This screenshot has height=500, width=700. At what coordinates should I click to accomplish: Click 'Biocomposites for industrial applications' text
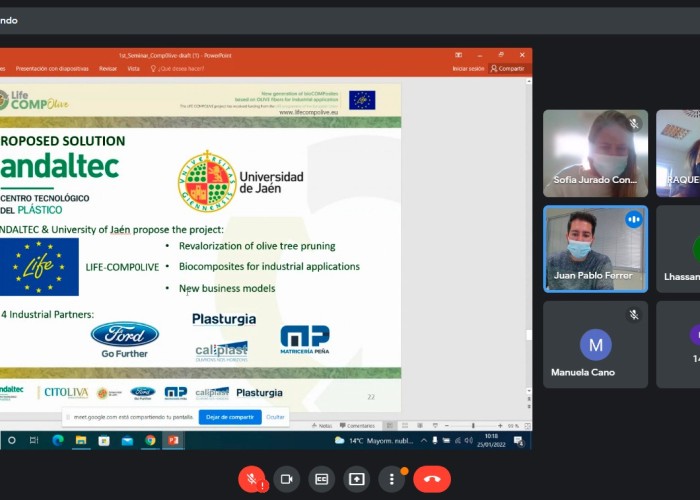(x=269, y=267)
